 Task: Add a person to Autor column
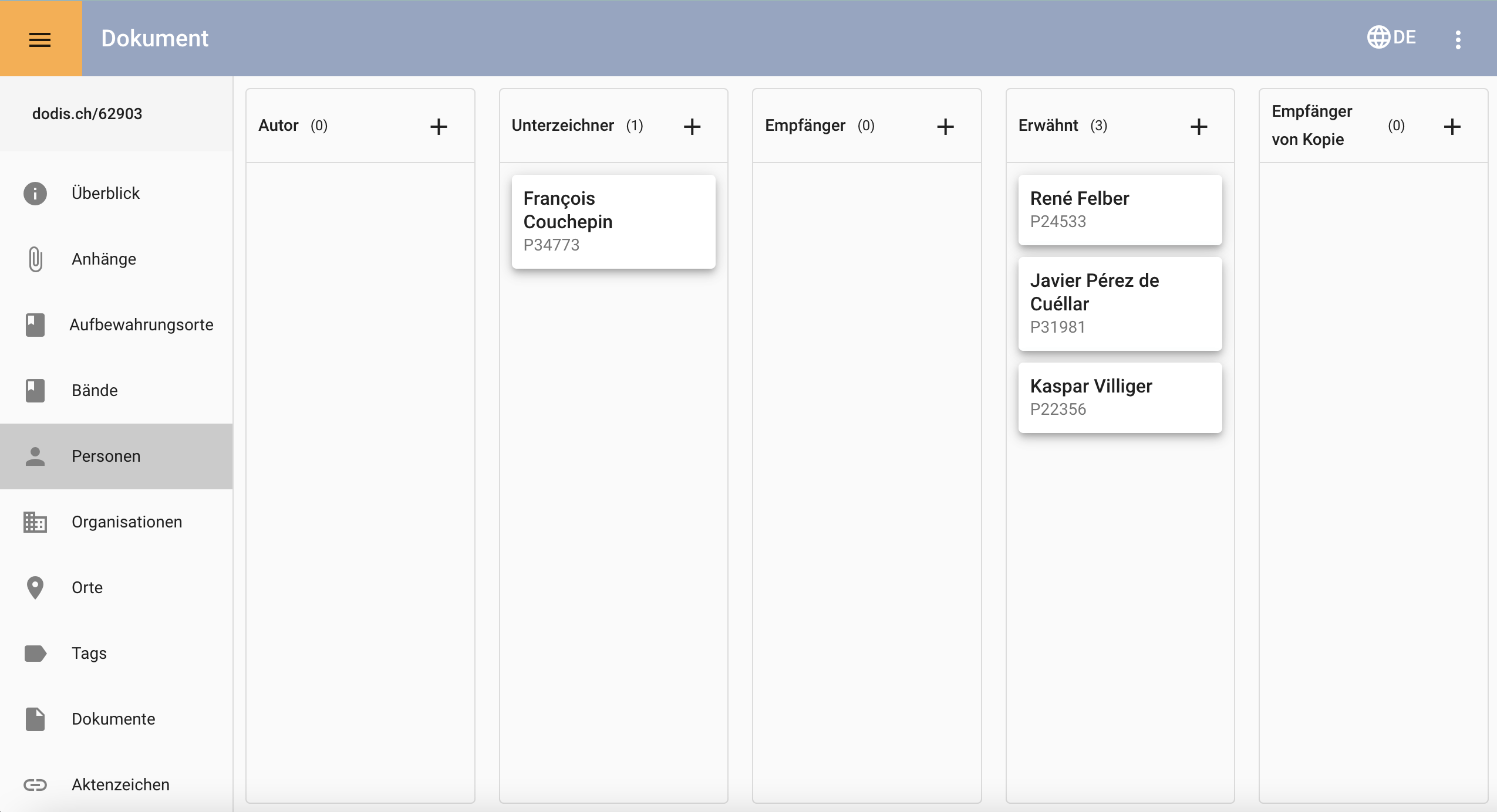tap(439, 127)
